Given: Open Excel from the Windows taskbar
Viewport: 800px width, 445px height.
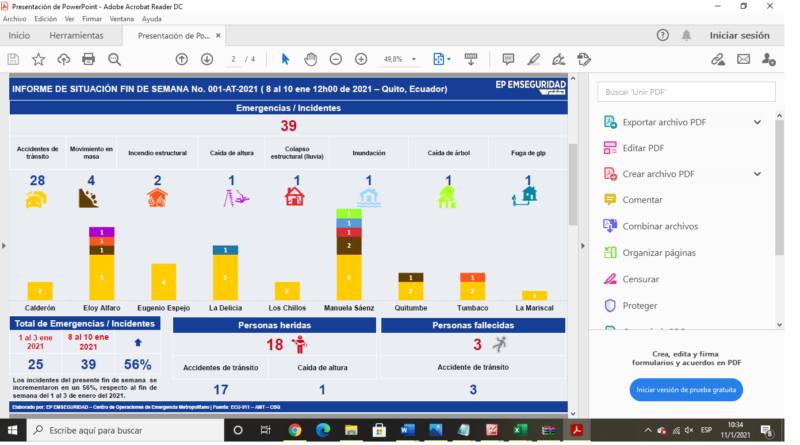Looking at the screenshot, I should pyautogui.click(x=521, y=430).
